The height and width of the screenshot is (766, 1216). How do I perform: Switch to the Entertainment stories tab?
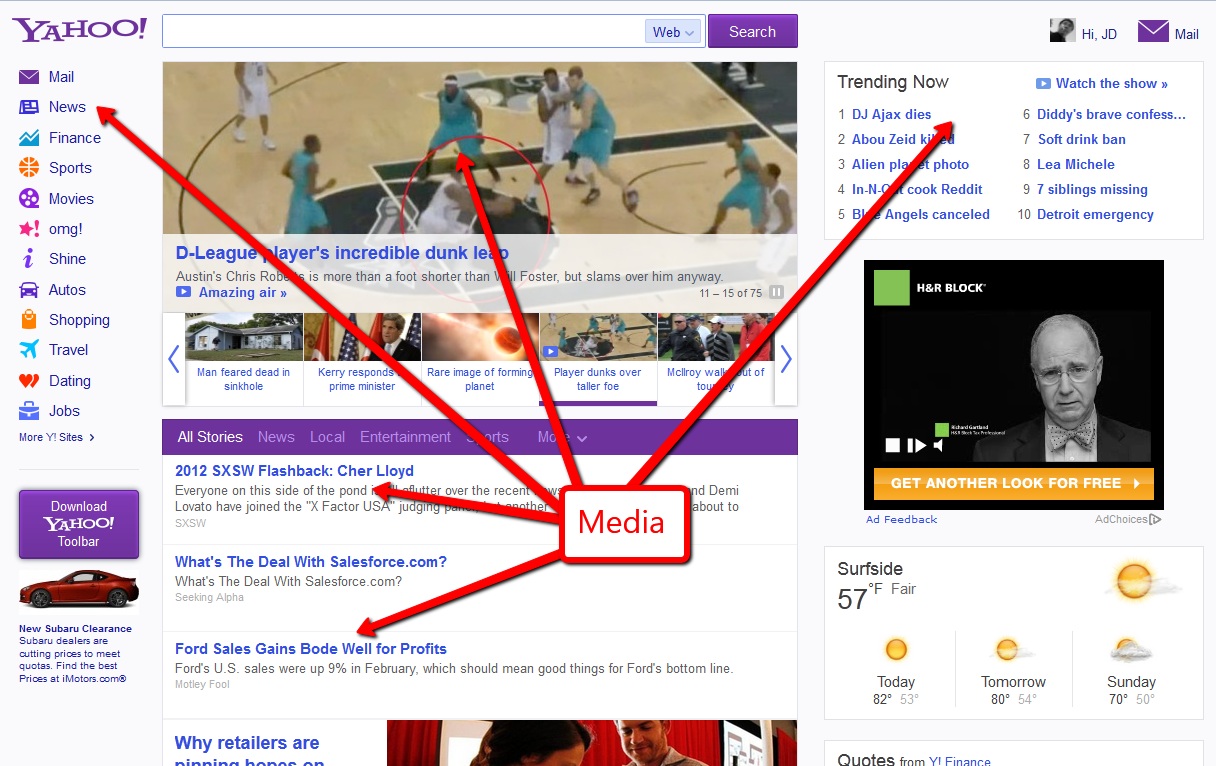click(x=405, y=437)
